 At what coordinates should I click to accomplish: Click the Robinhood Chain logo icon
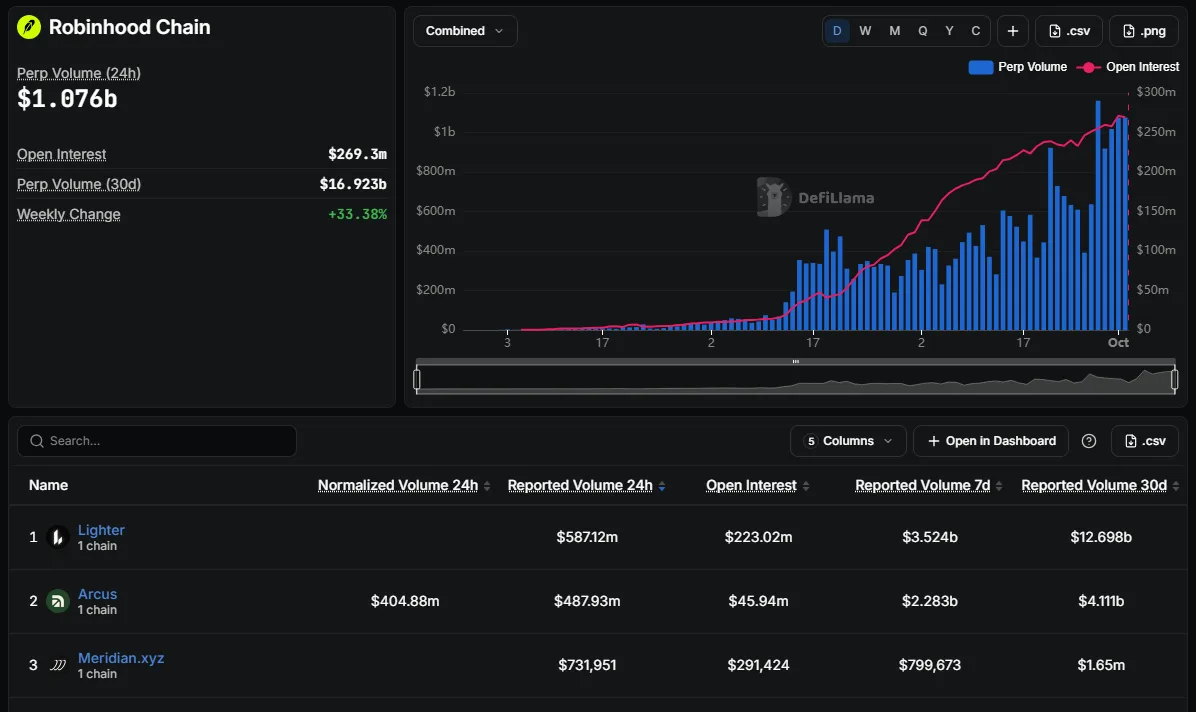pyautogui.click(x=29, y=27)
